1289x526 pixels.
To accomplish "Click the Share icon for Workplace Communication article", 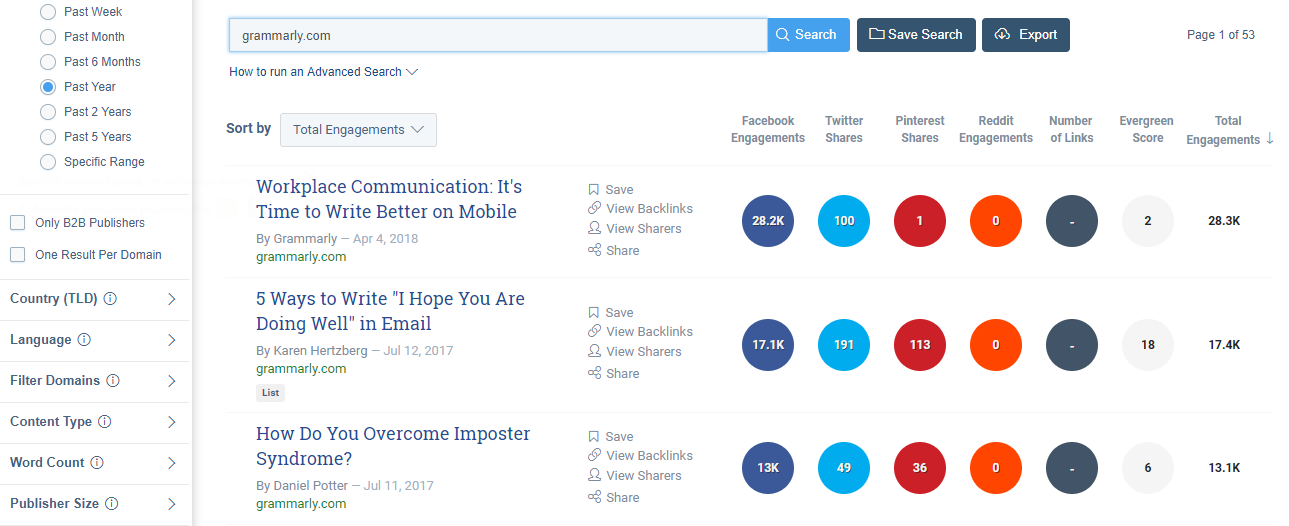I will [594, 251].
